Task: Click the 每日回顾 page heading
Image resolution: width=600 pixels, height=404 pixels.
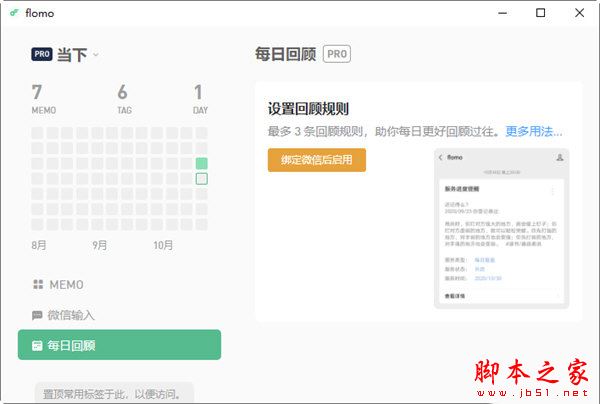Action: [x=285, y=54]
